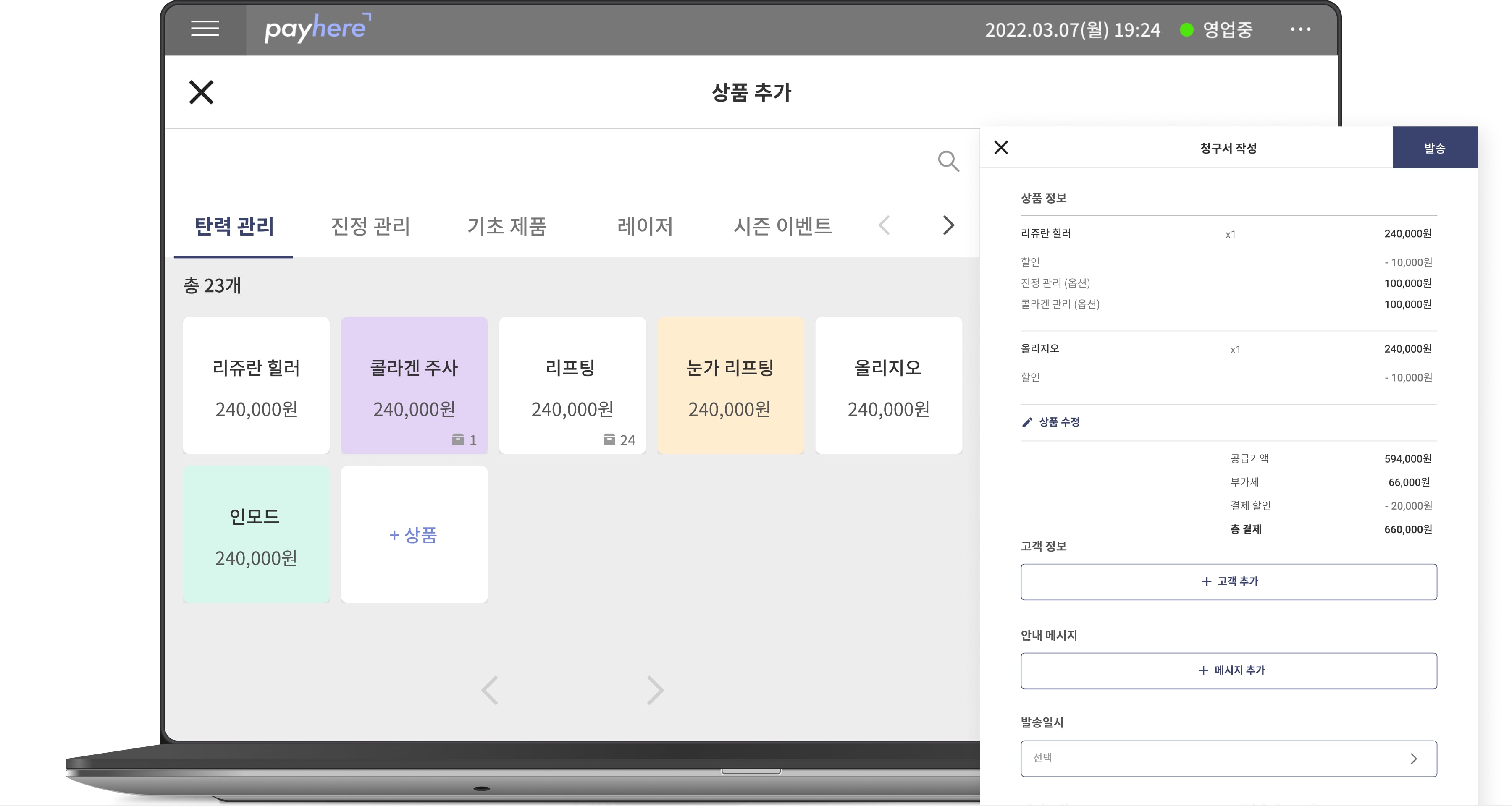The width and height of the screenshot is (1512, 806).
Task: Click the + 상품 add product card
Action: coord(415,534)
